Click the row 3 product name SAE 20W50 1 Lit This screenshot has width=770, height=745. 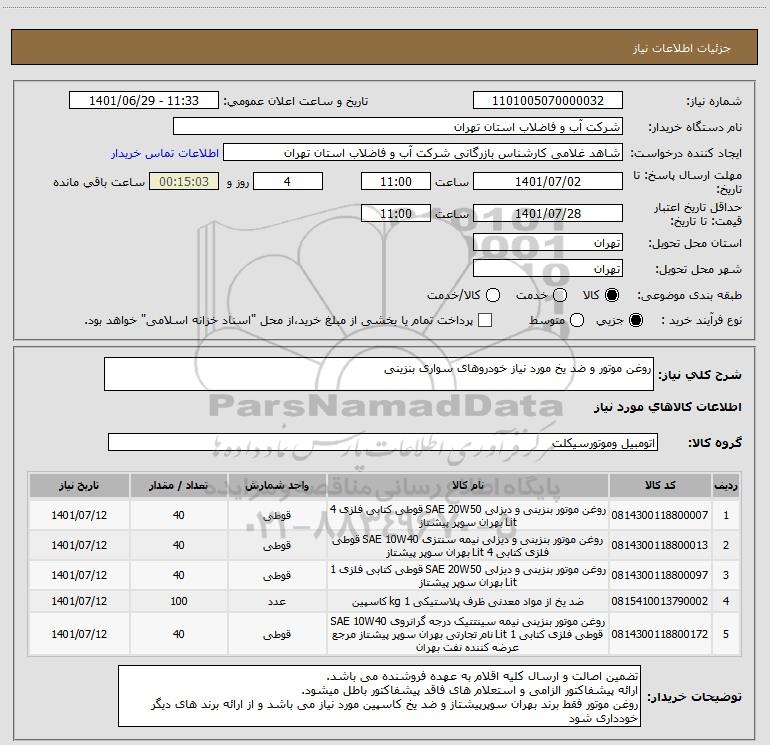click(x=468, y=576)
